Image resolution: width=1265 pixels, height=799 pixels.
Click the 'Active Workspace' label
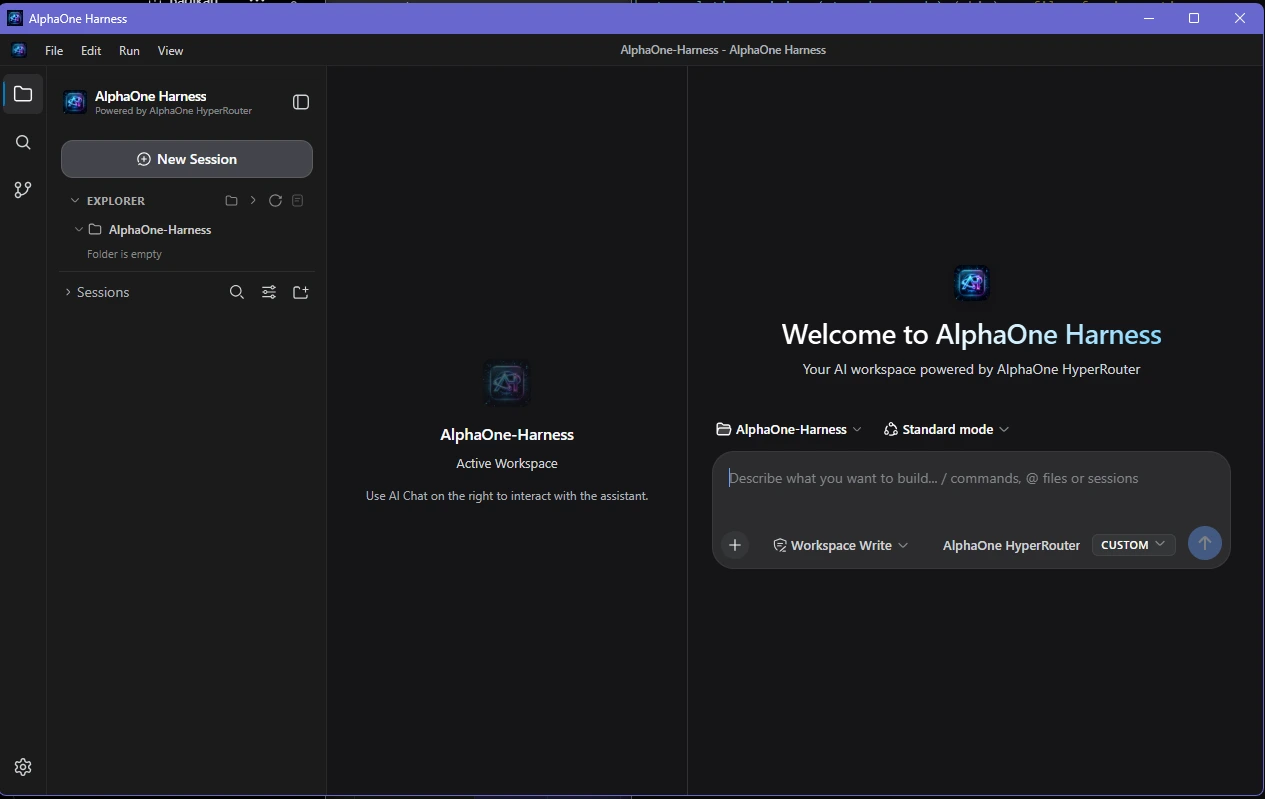point(507,464)
